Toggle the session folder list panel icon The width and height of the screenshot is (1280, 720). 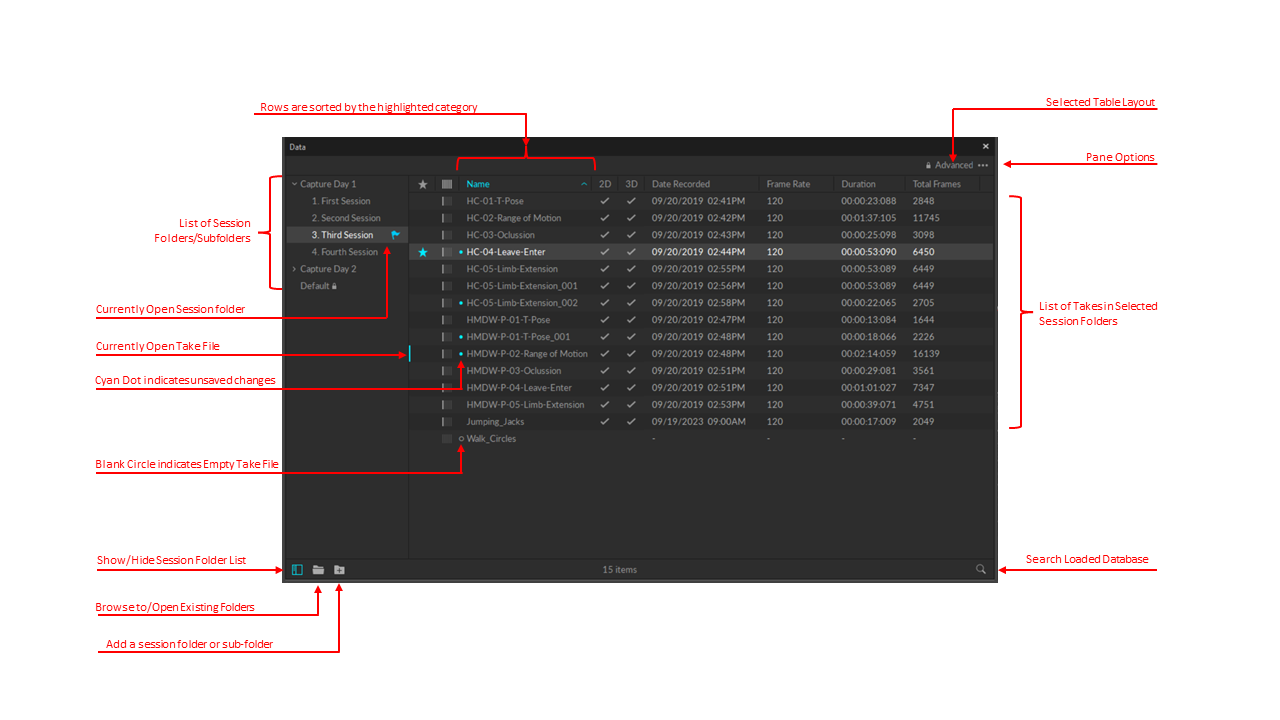(x=297, y=570)
